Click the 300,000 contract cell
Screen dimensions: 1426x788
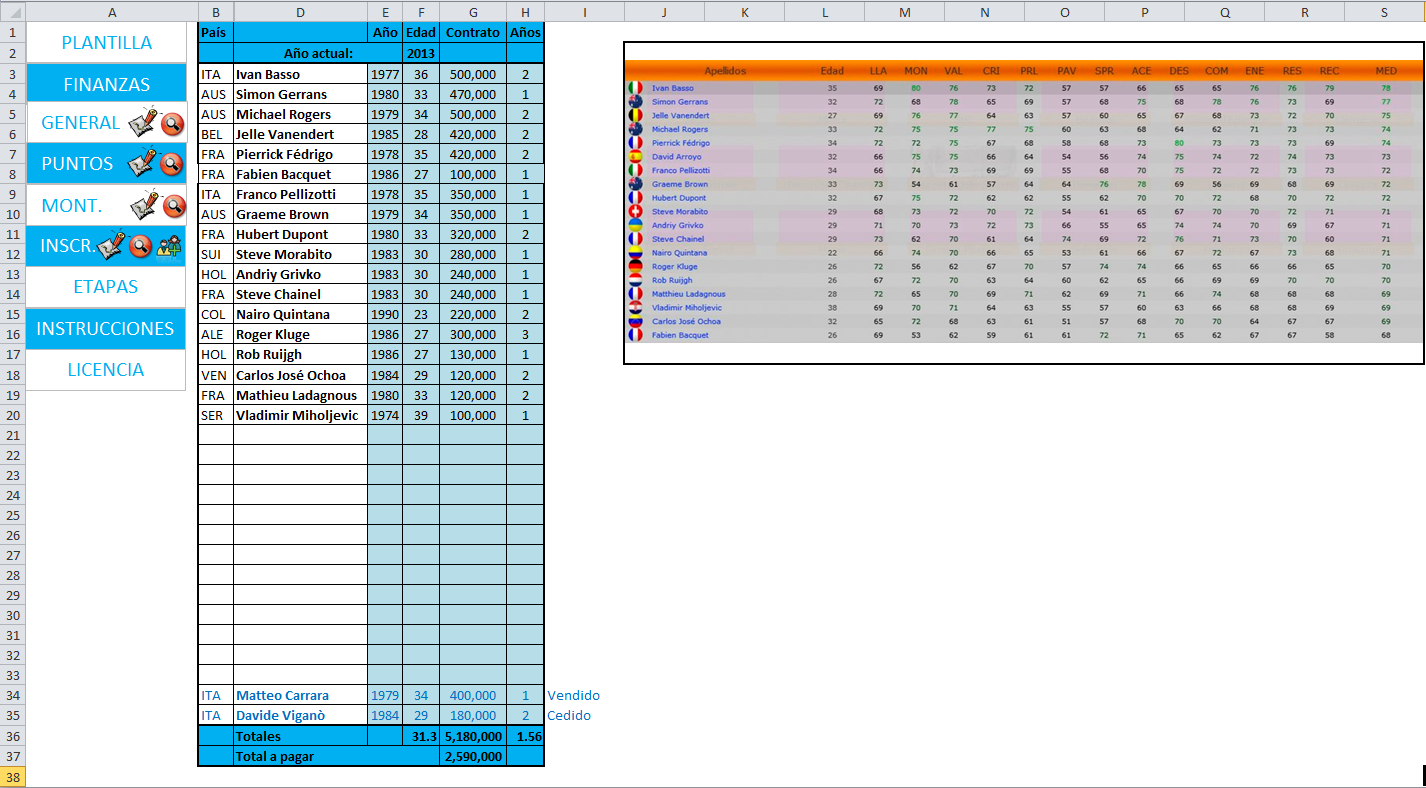(473, 334)
